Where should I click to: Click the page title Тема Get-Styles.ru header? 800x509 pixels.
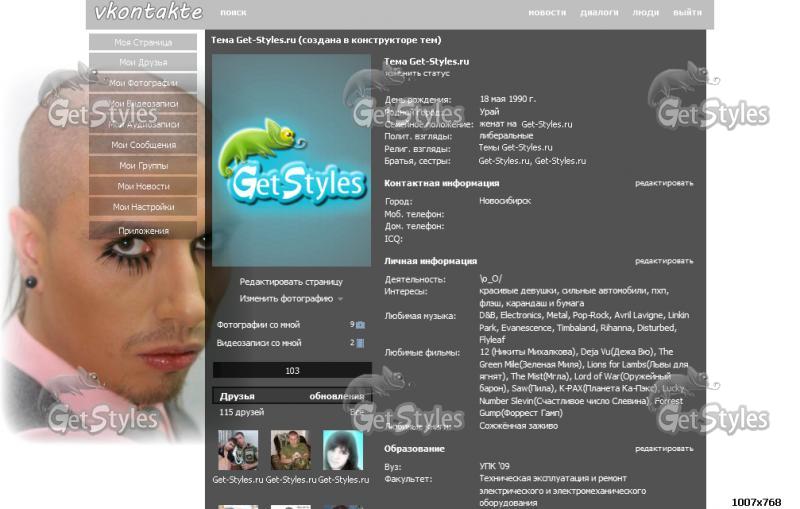click(x=326, y=40)
